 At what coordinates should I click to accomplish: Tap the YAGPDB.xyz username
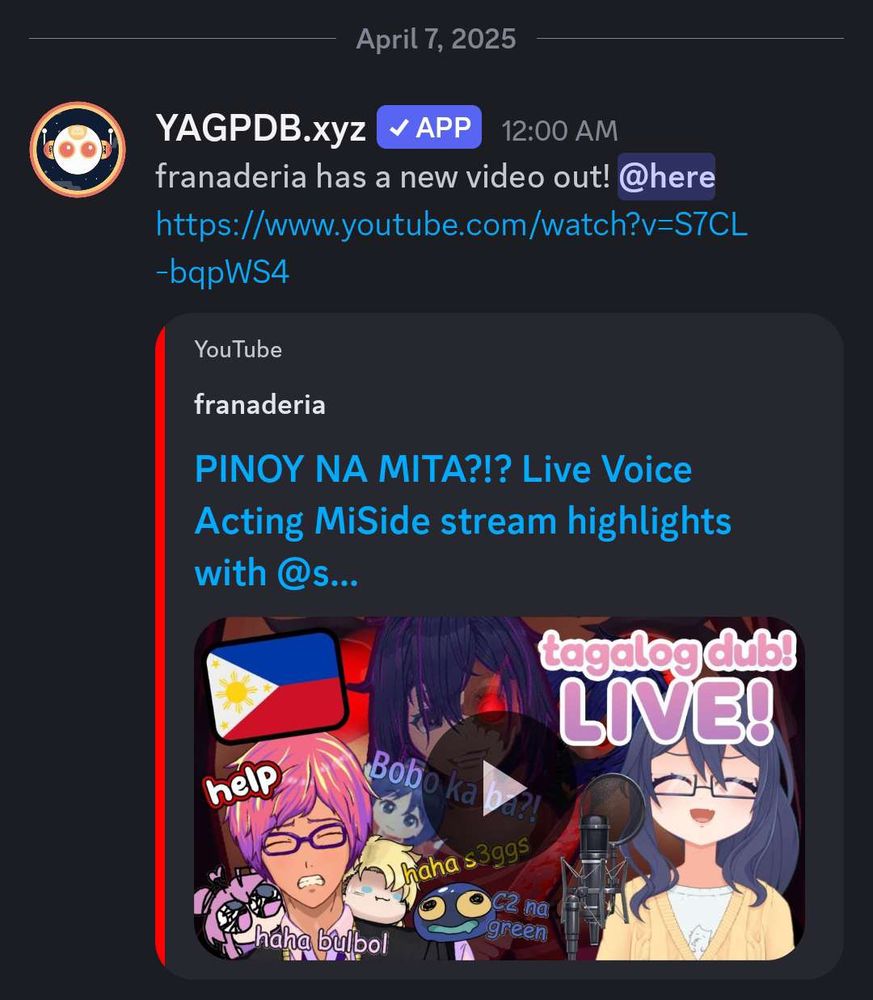(x=261, y=128)
